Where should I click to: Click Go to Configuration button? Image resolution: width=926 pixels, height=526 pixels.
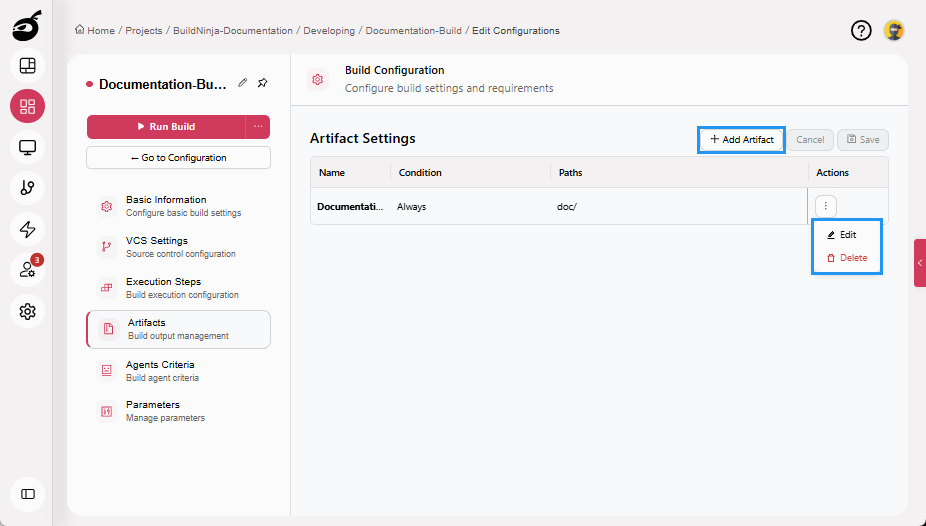click(178, 158)
